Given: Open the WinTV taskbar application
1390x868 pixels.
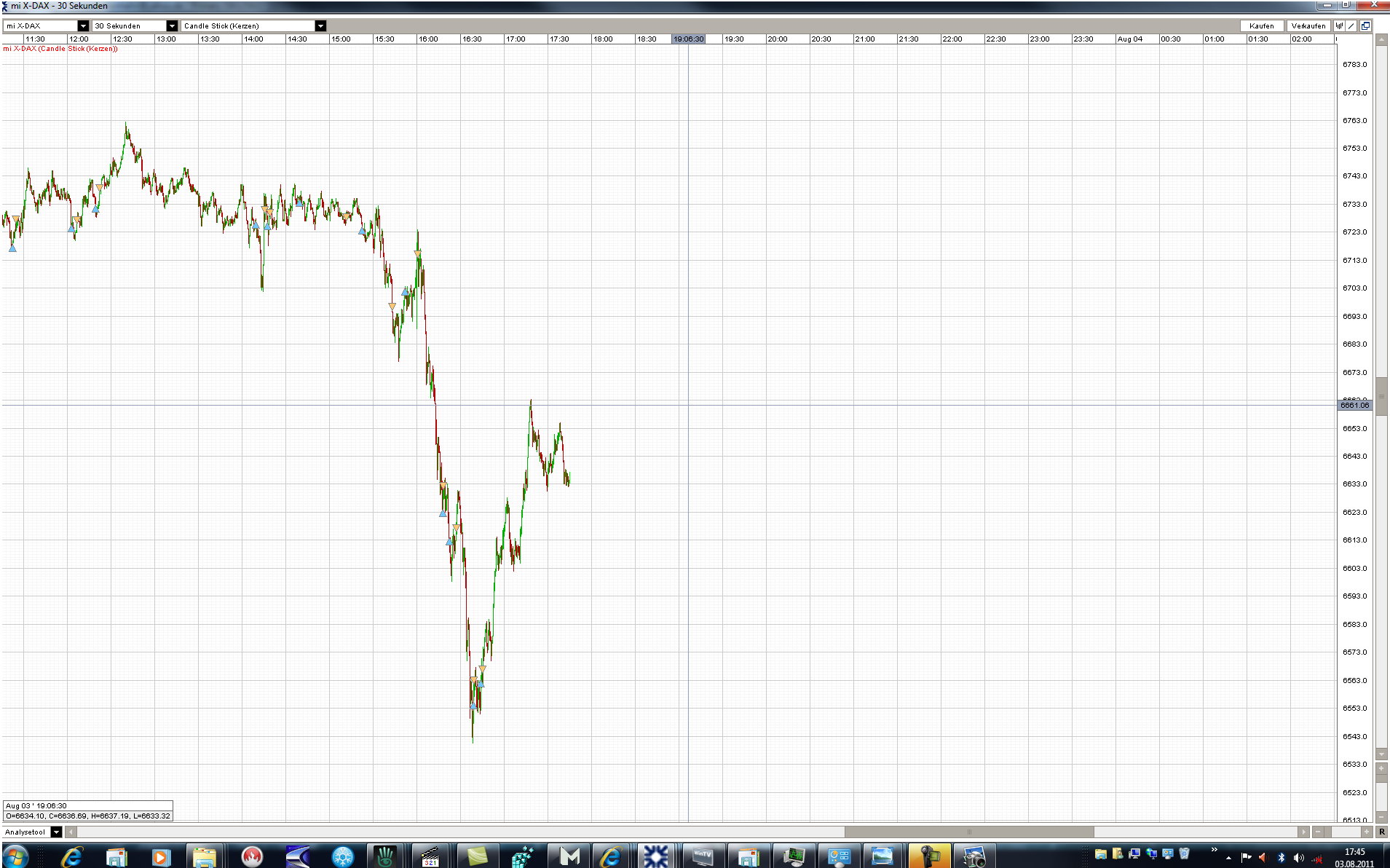Looking at the screenshot, I should (702, 856).
